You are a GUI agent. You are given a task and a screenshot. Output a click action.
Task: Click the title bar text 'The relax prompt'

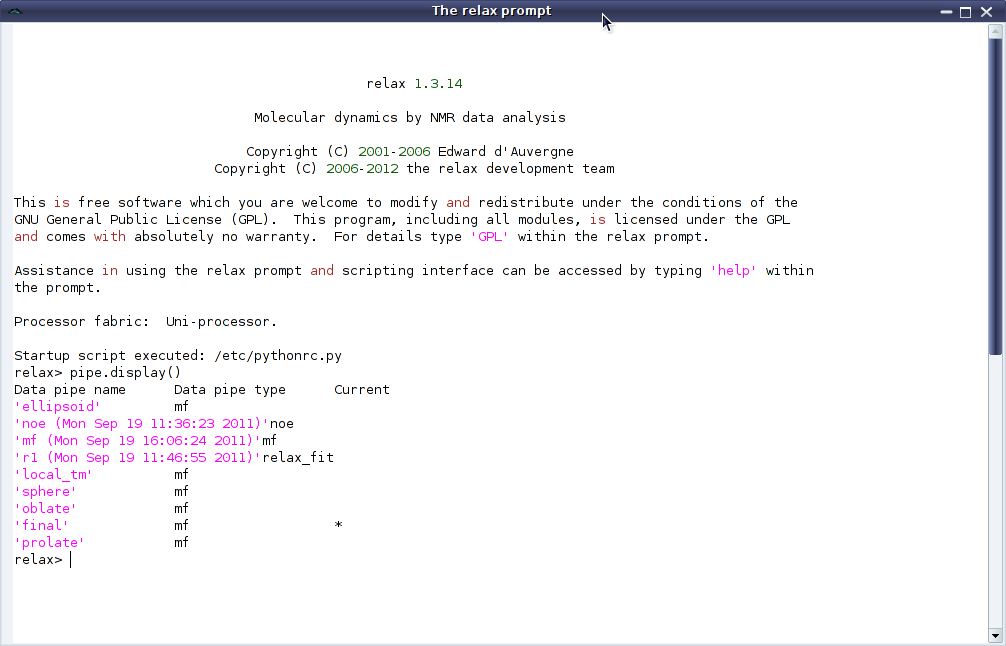tap(491, 11)
